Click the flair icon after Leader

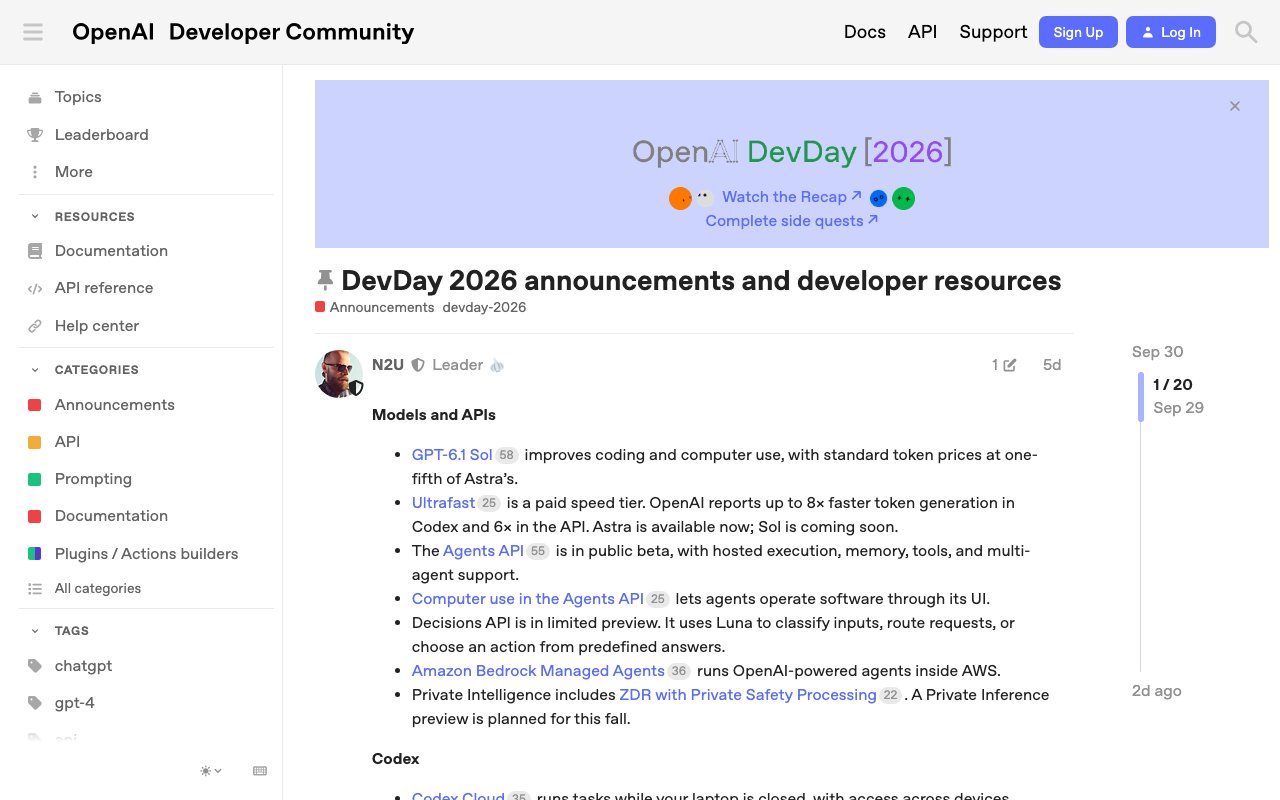point(497,365)
